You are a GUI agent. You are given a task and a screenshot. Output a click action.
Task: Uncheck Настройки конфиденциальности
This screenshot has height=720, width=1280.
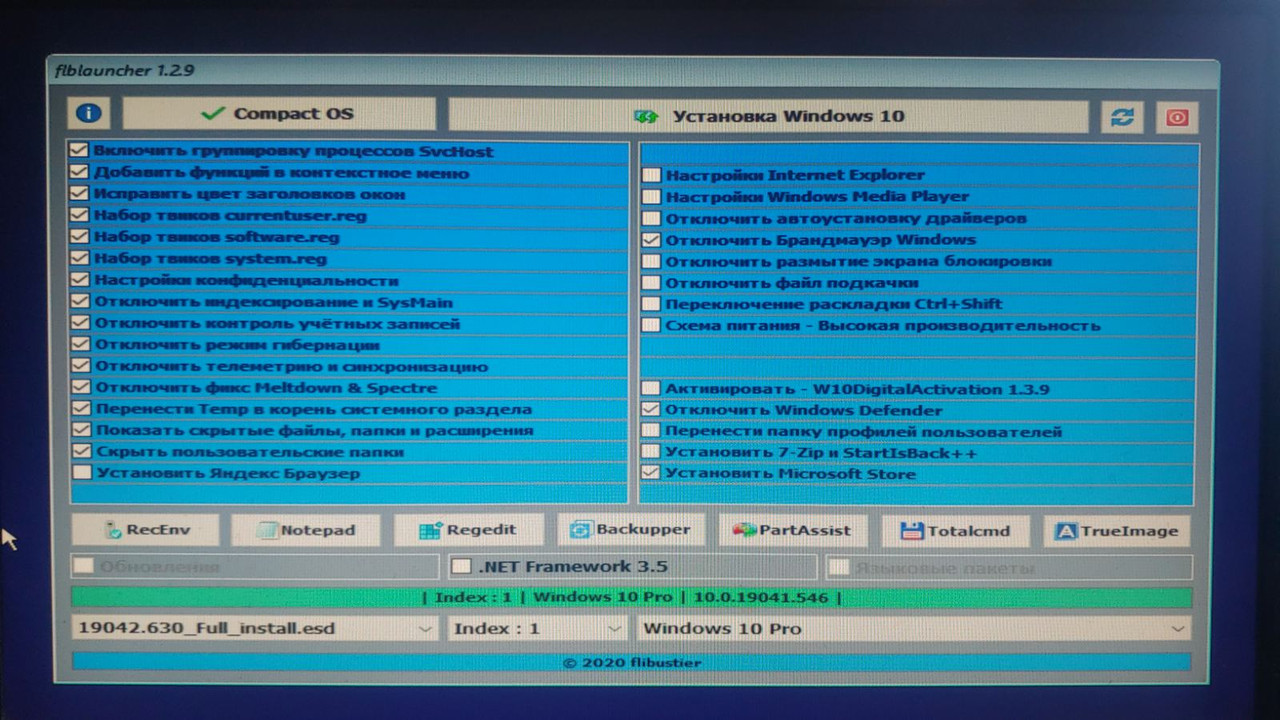click(x=79, y=281)
